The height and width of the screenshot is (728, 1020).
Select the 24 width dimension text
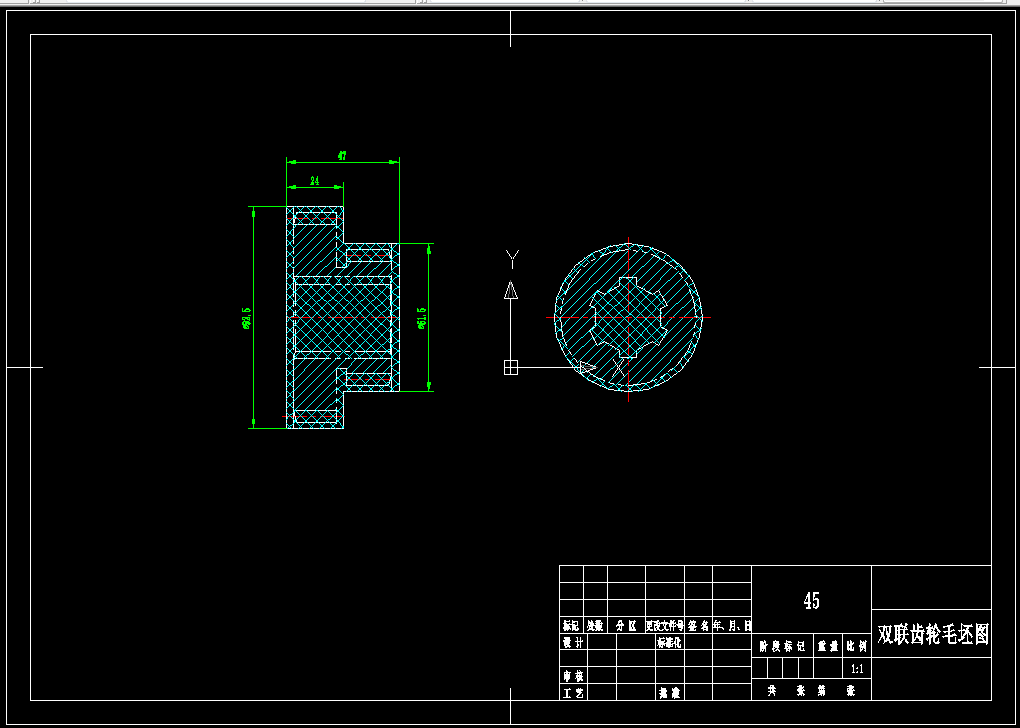[315, 181]
